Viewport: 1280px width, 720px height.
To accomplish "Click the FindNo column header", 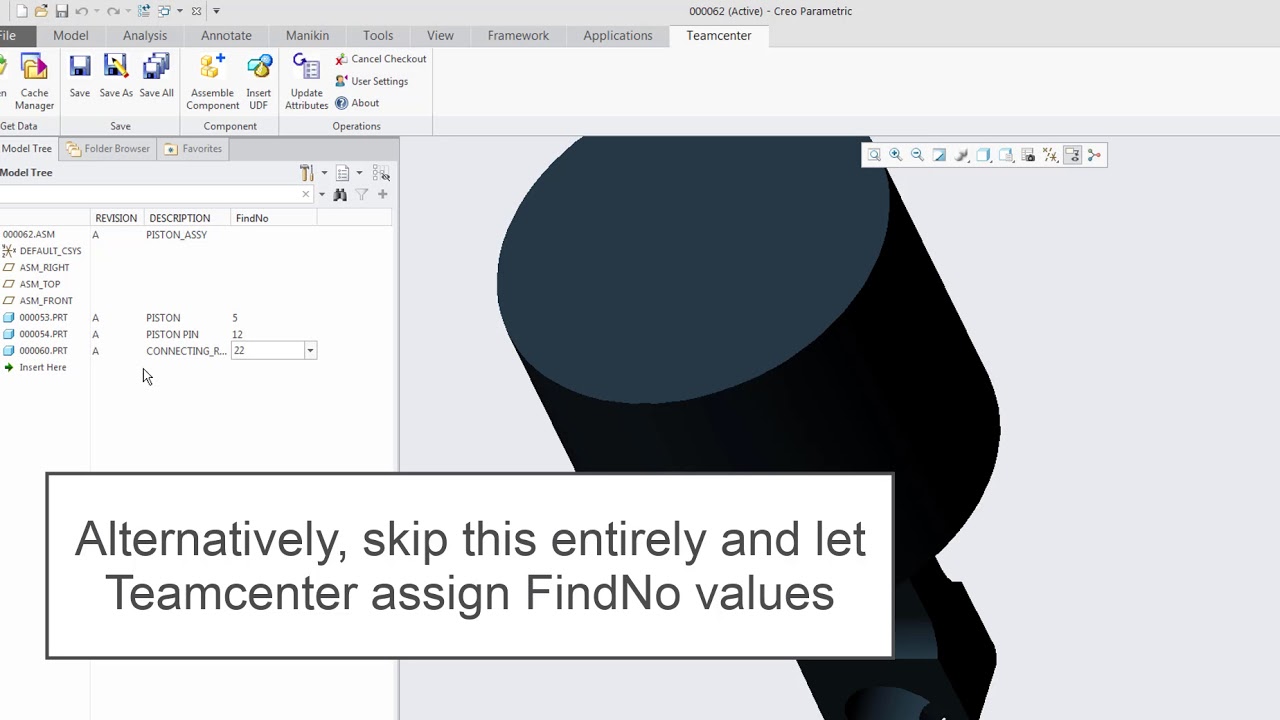I will (273, 218).
